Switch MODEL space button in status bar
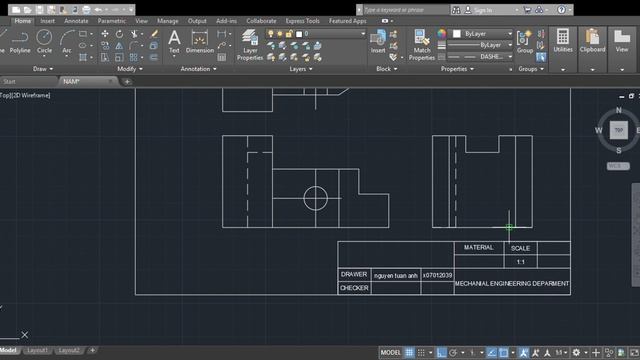 click(391, 352)
